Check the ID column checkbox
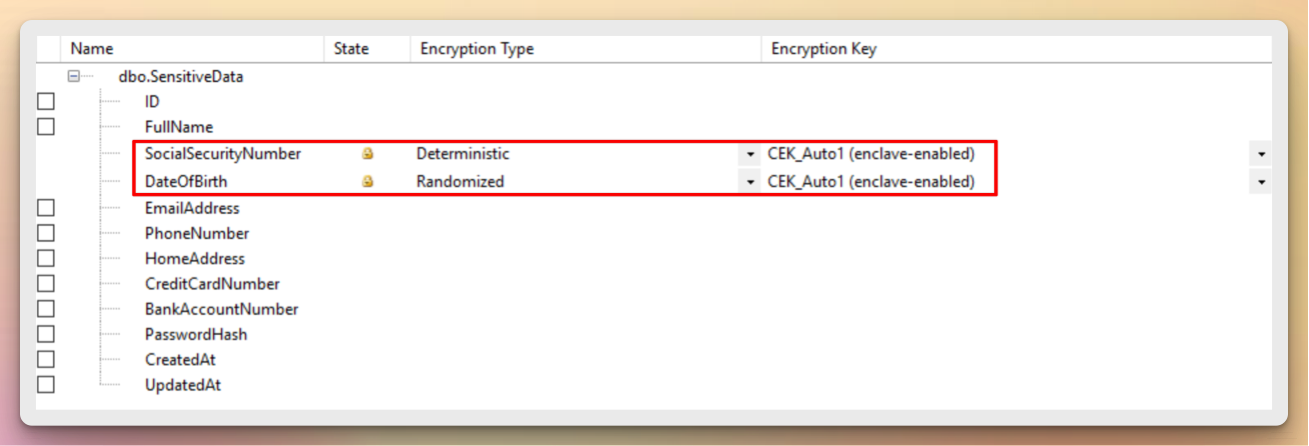The image size is (1309, 446). (x=45, y=102)
